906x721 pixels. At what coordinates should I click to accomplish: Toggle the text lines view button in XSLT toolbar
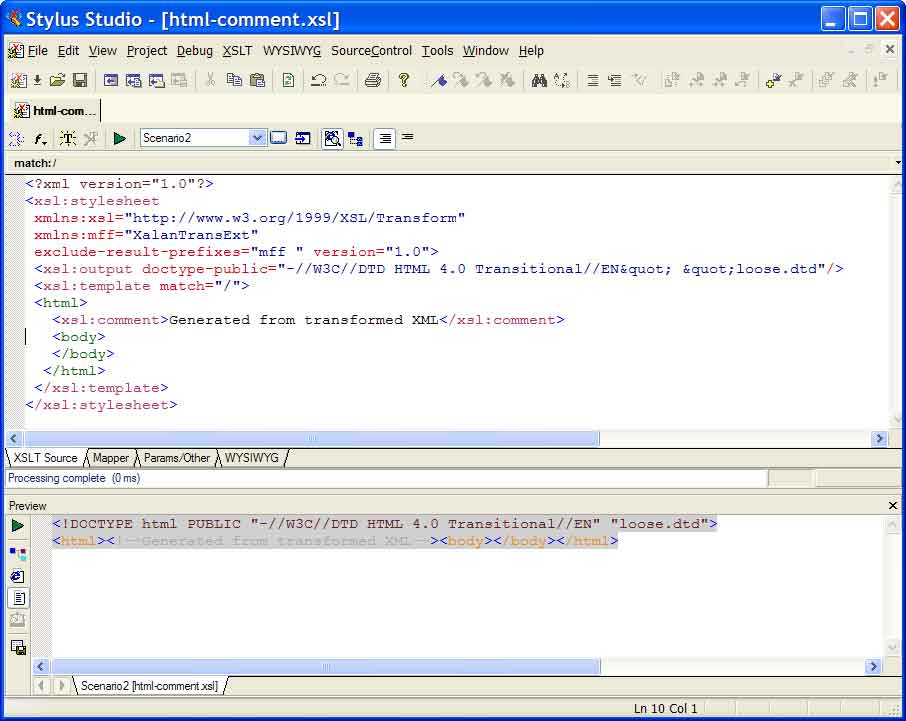pyautogui.click(x=385, y=138)
